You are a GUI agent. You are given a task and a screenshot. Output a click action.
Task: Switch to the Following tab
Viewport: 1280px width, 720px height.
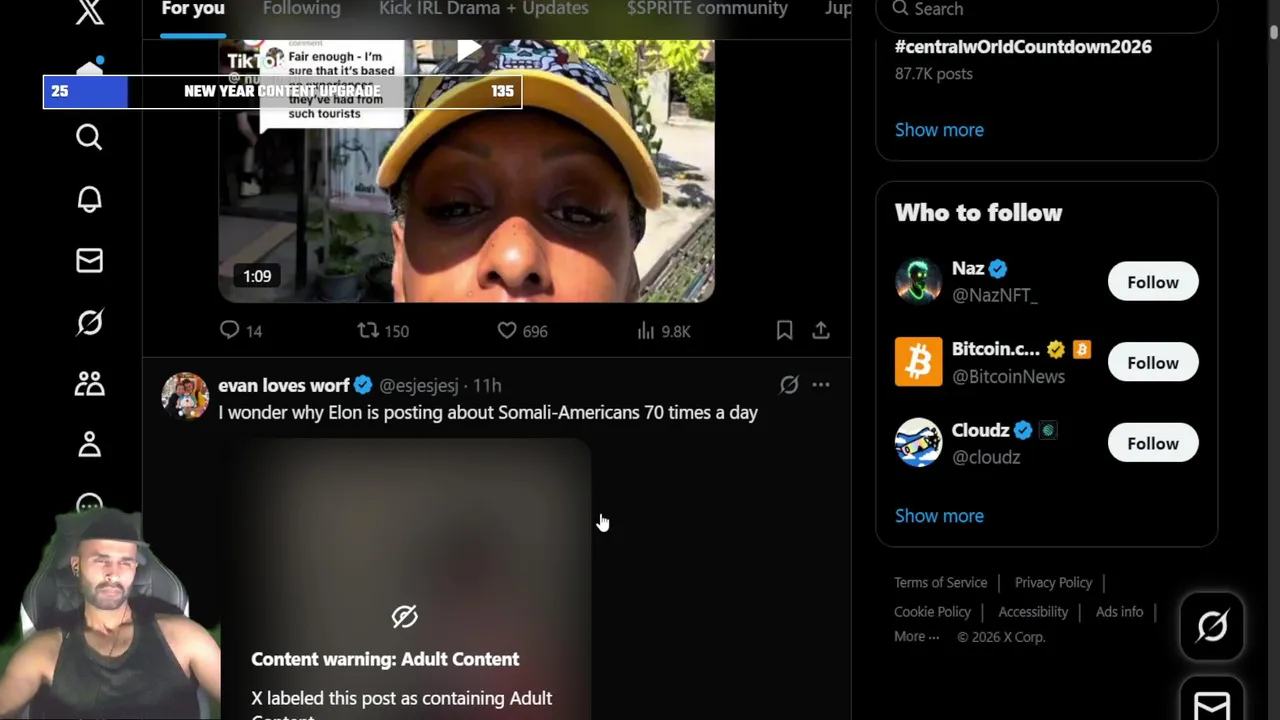[302, 9]
